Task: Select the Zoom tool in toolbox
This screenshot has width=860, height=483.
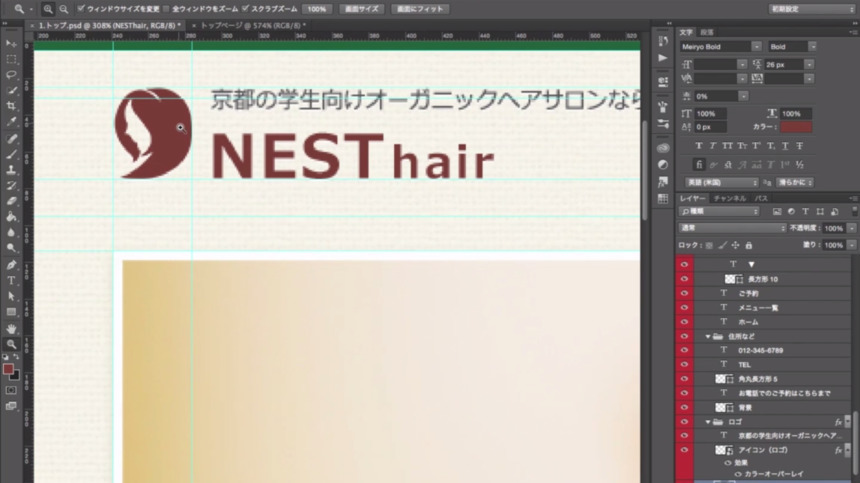Action: tap(11, 344)
